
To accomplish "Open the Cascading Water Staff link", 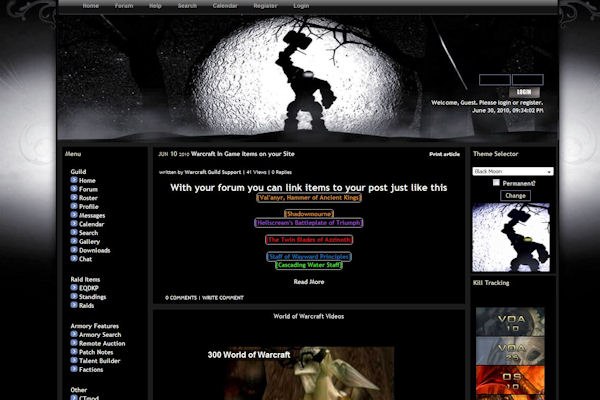I will tap(309, 265).
